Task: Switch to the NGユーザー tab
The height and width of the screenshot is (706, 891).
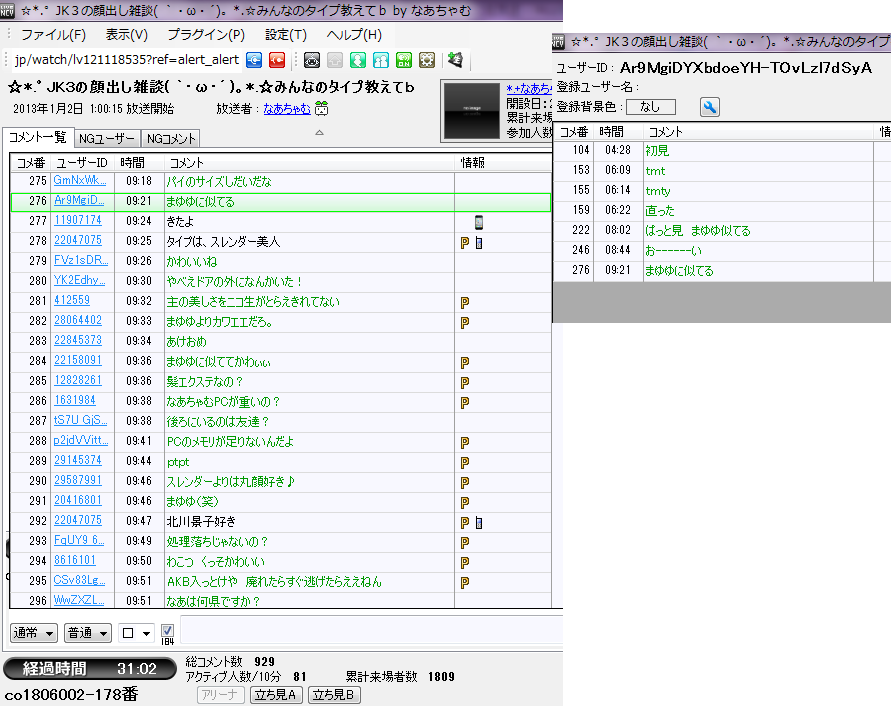Action: [107, 139]
